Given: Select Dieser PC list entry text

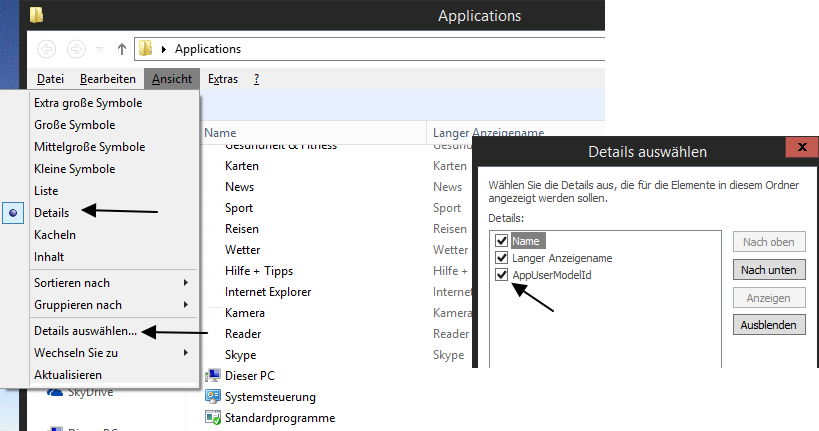Looking at the screenshot, I should coord(250,376).
